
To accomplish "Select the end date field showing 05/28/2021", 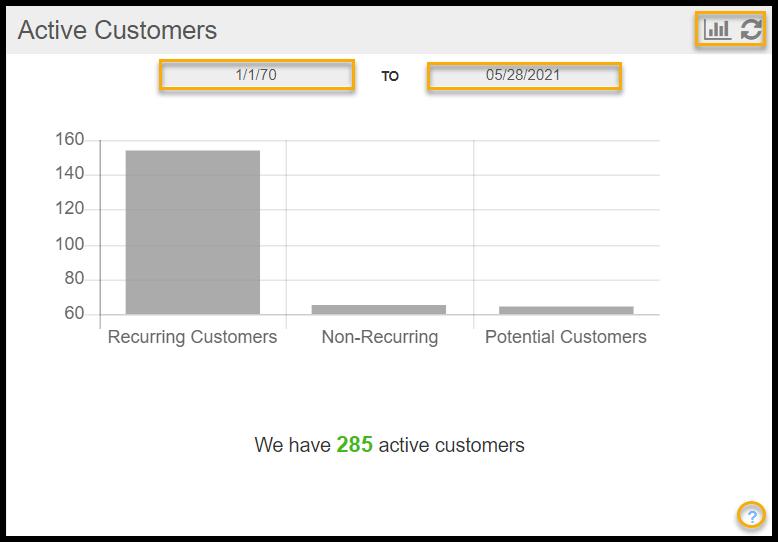I will 524,75.
